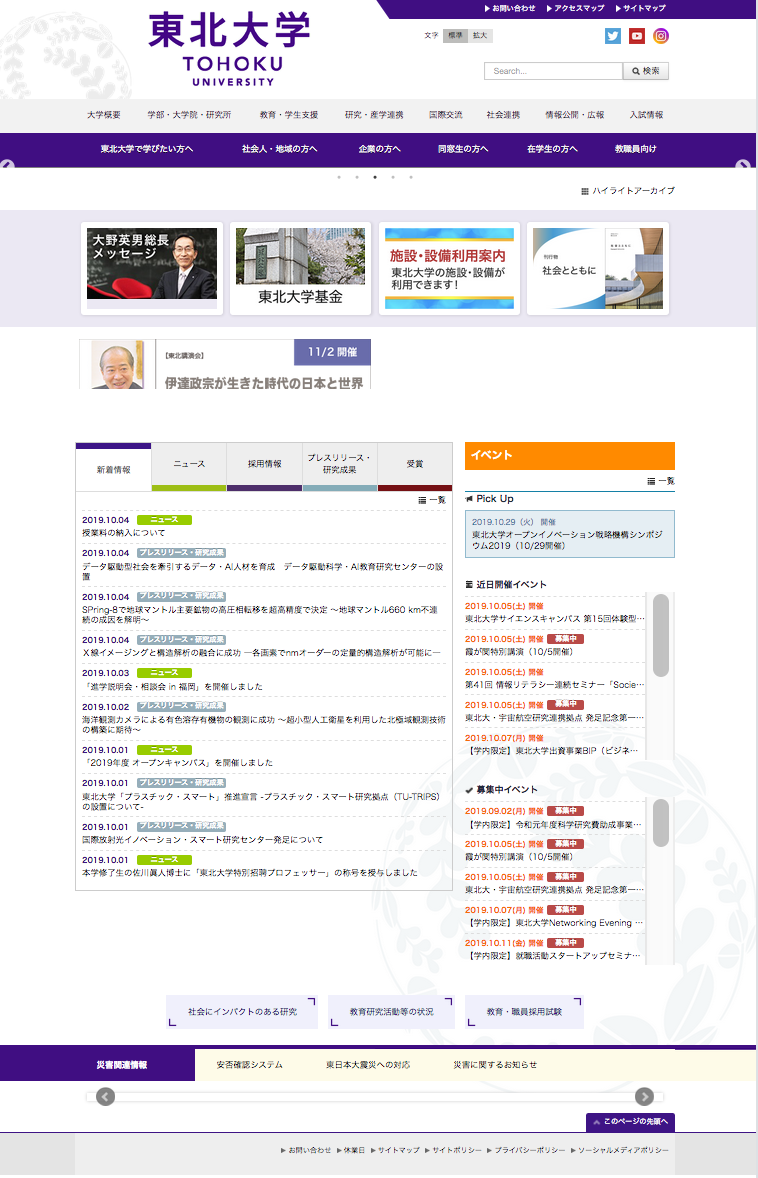Open 在学生の方へ link
Screen dimensions: 758x1178
click(x=553, y=149)
